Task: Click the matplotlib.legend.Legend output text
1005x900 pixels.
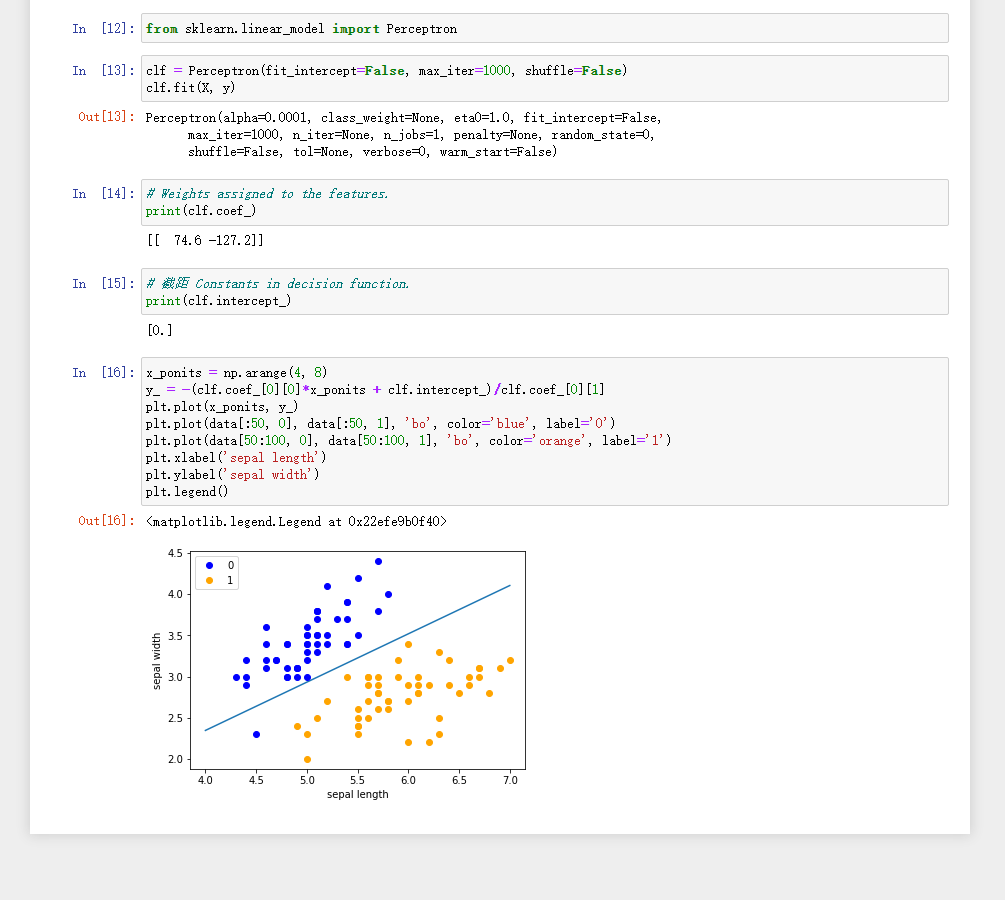Action: pyautogui.click(x=296, y=521)
